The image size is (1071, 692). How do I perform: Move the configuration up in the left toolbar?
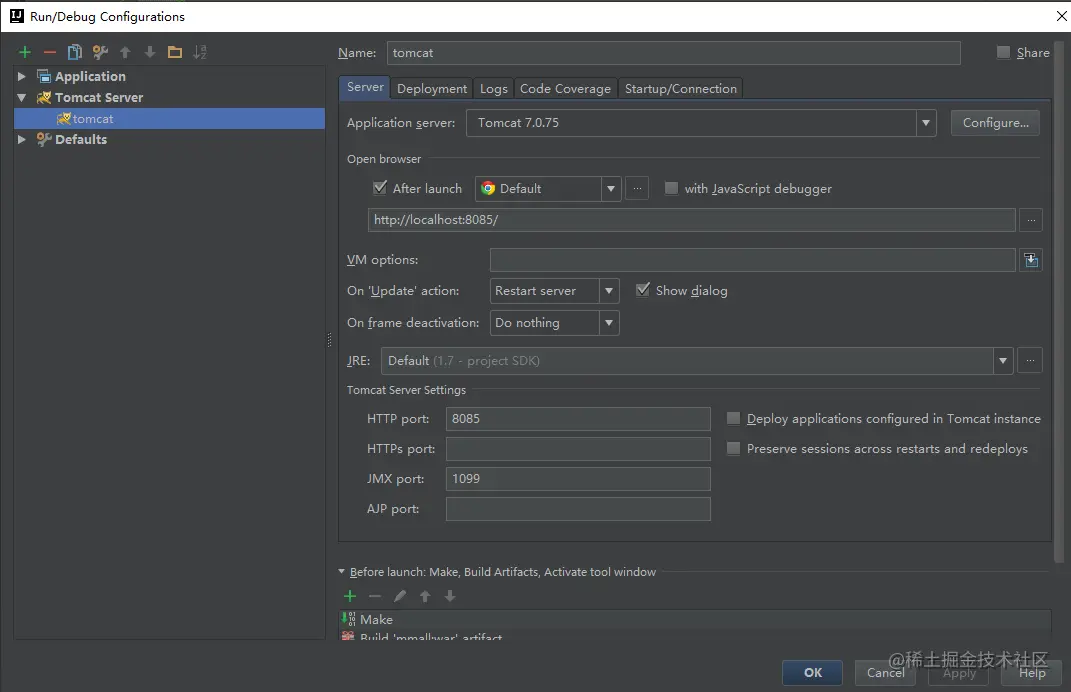coord(125,52)
